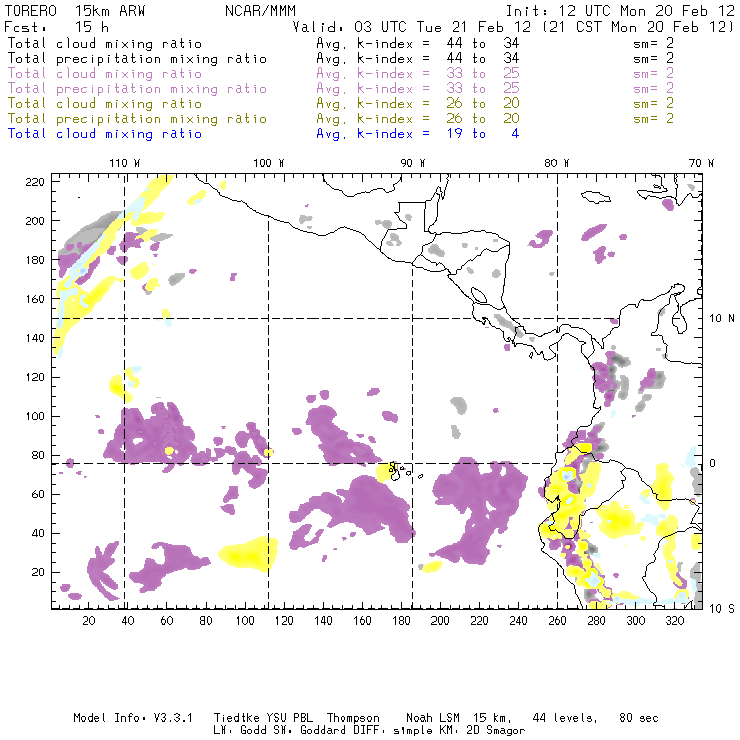
Task: Click the '0' equator latitude label
Action: pos(712,463)
